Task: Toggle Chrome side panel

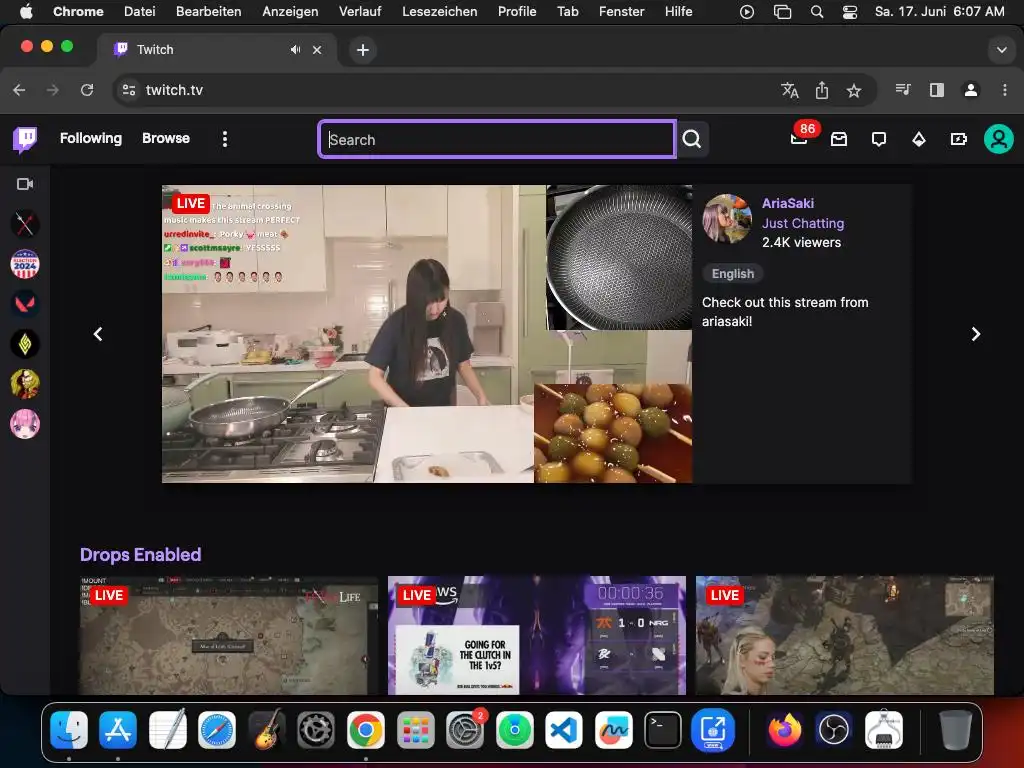Action: [936, 90]
